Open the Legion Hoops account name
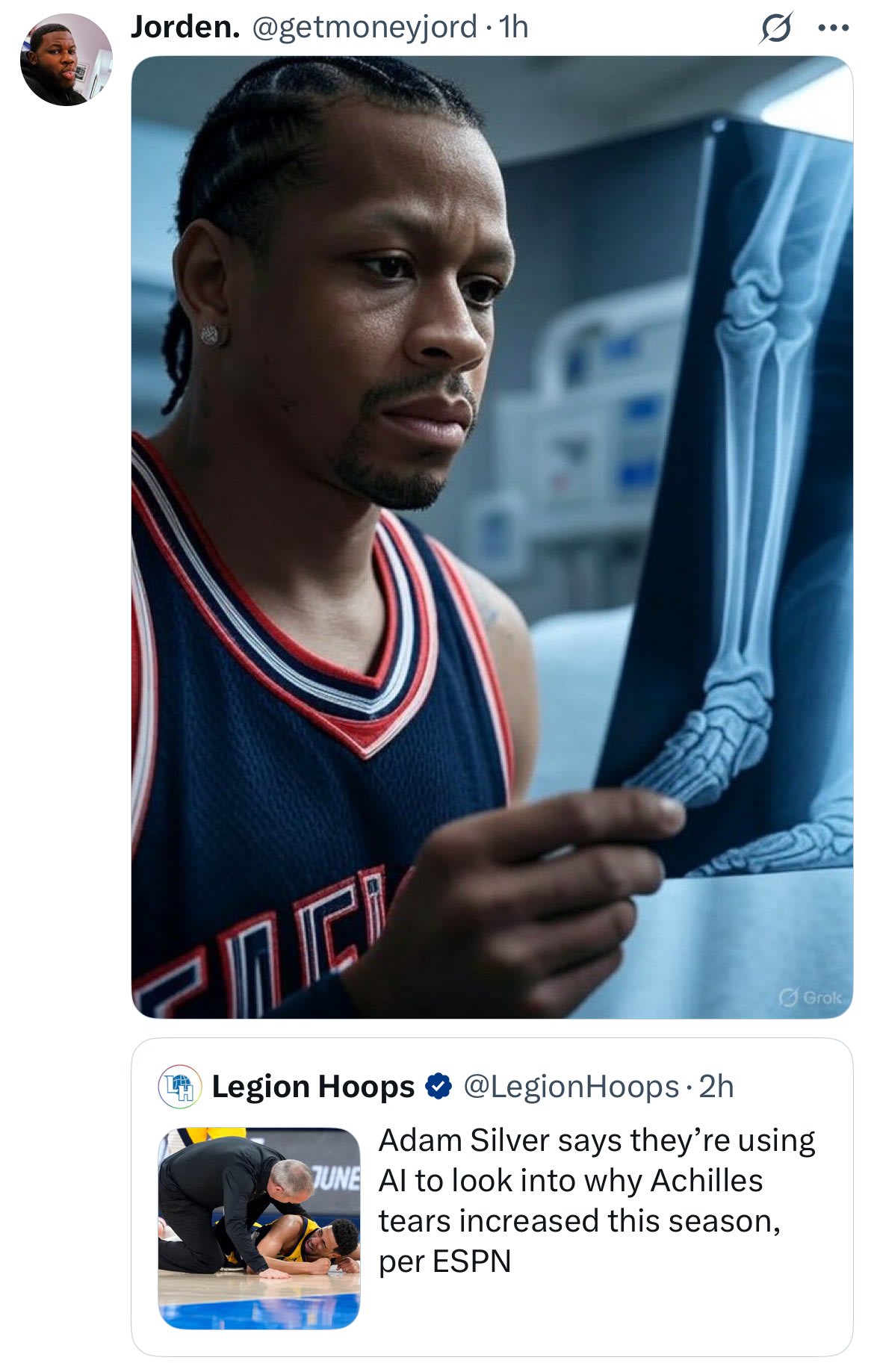 [313, 1087]
